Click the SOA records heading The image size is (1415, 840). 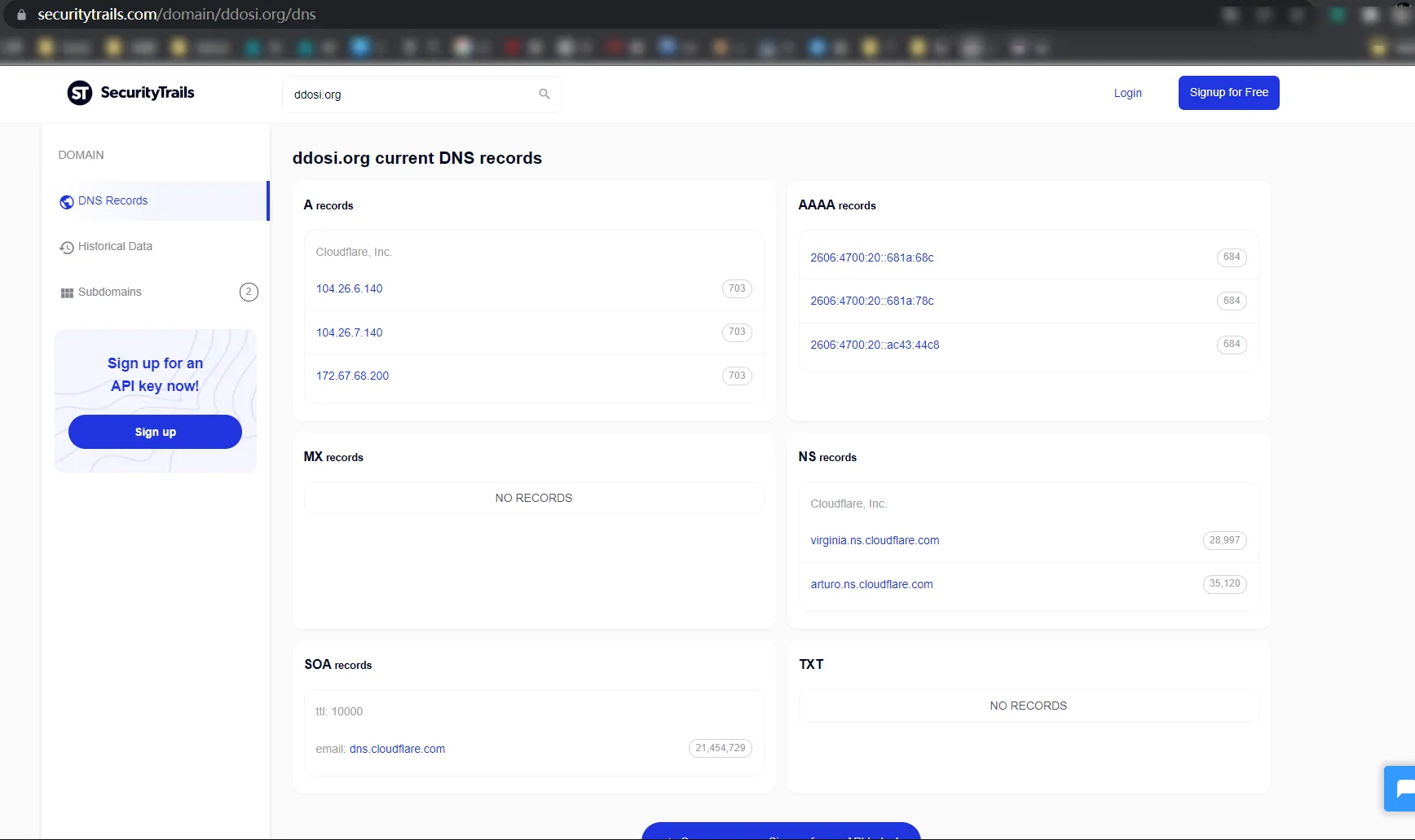tap(338, 665)
